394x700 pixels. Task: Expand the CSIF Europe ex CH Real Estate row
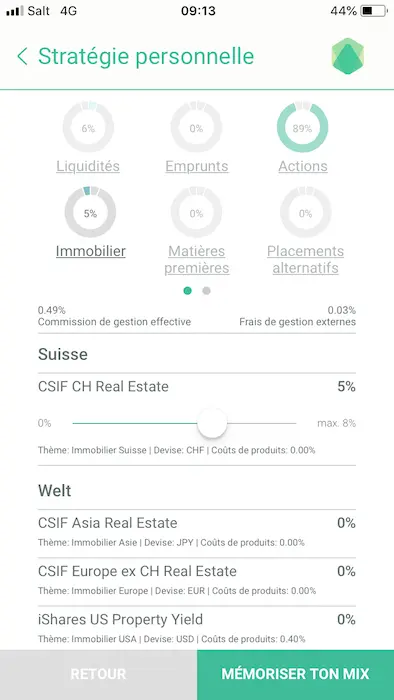(x=197, y=582)
